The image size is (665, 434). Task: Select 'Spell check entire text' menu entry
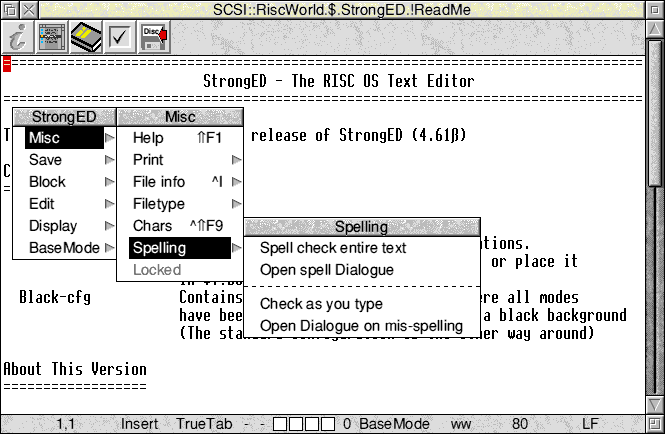[x=332, y=248]
